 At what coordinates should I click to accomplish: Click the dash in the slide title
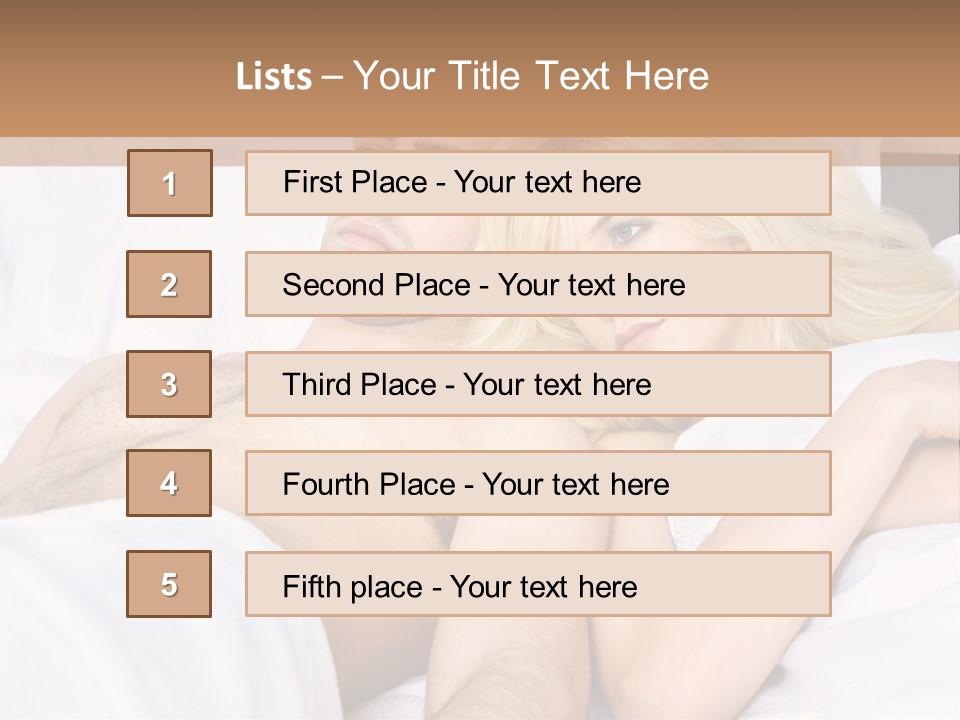pos(332,77)
